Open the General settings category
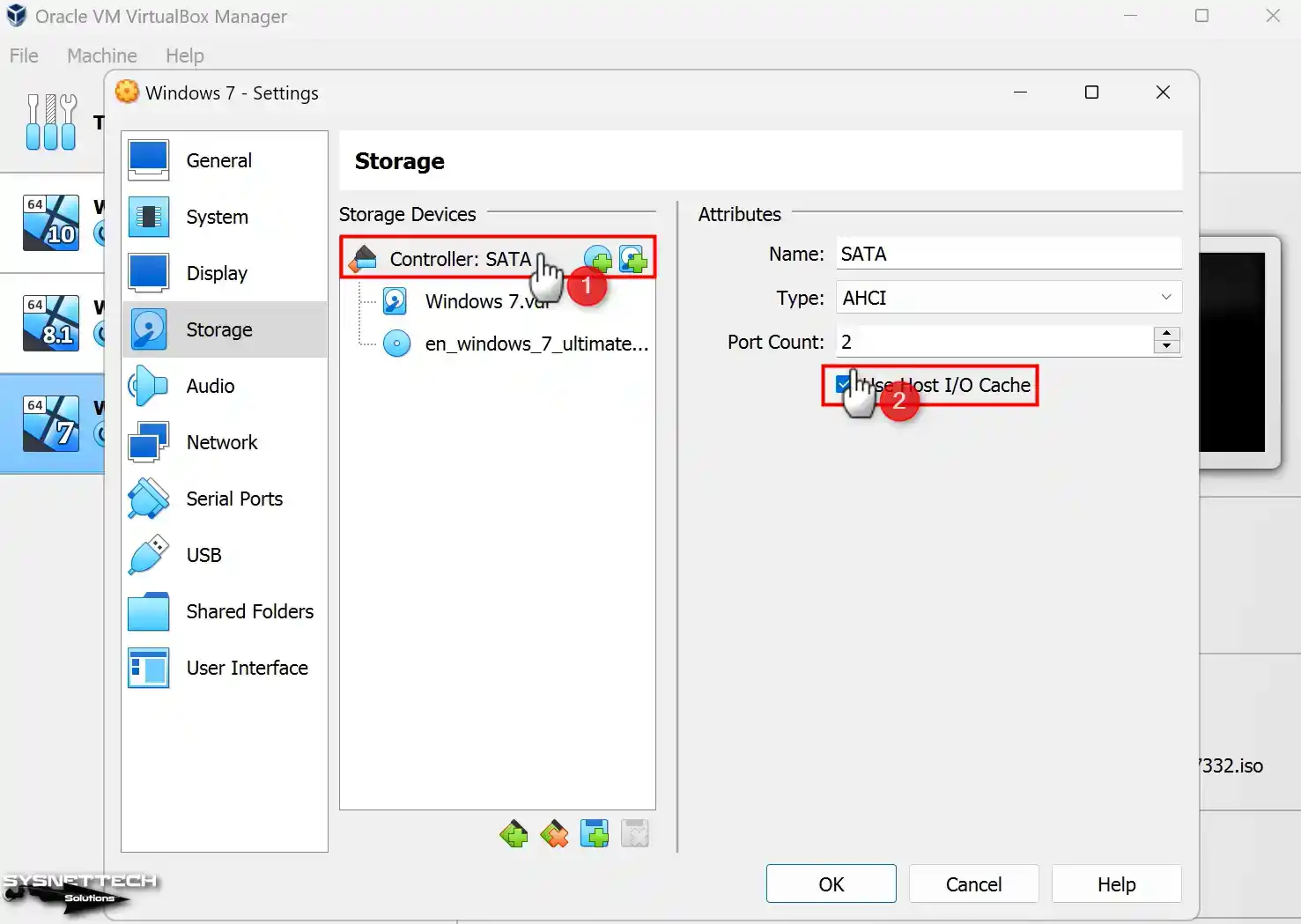The width and height of the screenshot is (1301, 924). click(225, 160)
